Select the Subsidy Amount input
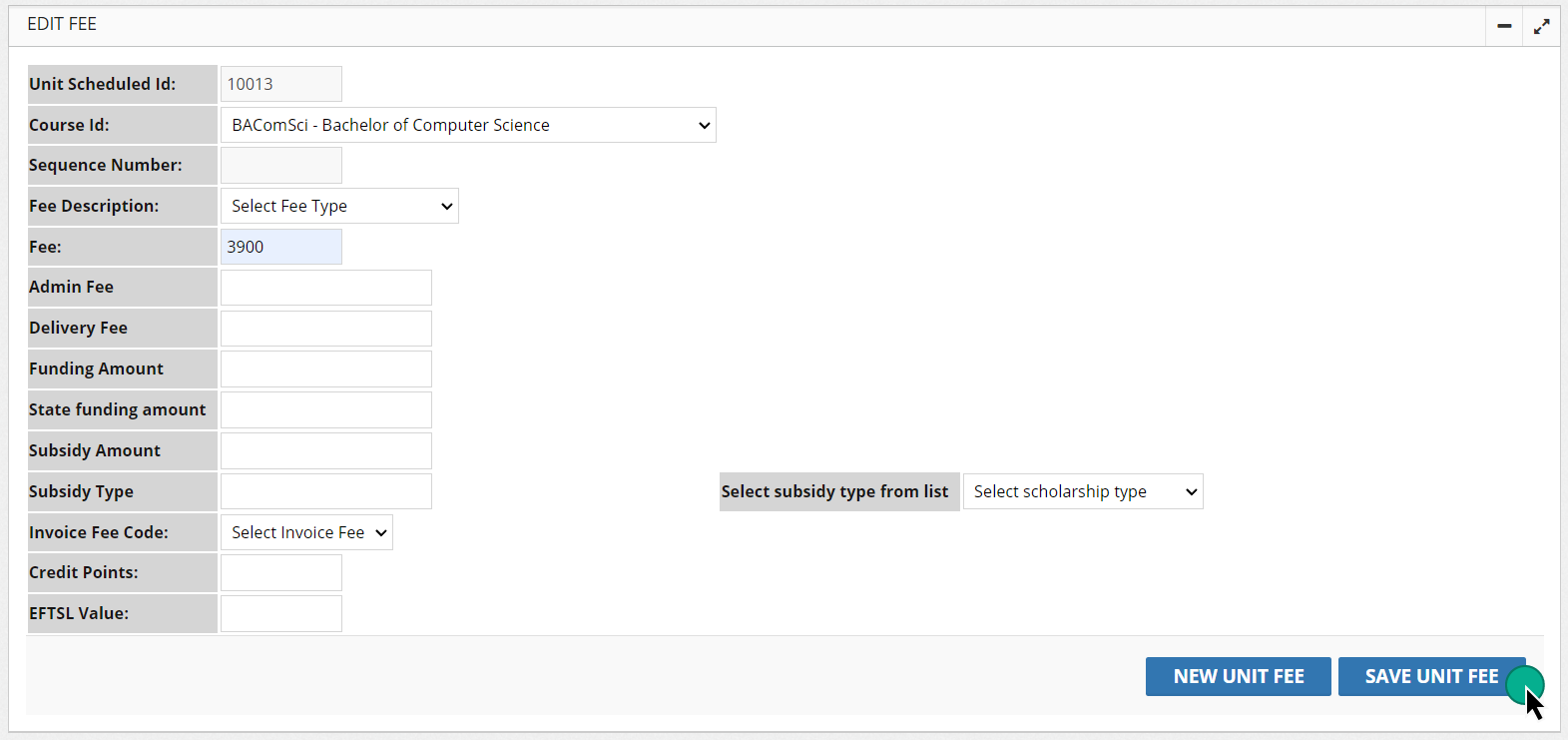The width and height of the screenshot is (1568, 740). (x=325, y=450)
